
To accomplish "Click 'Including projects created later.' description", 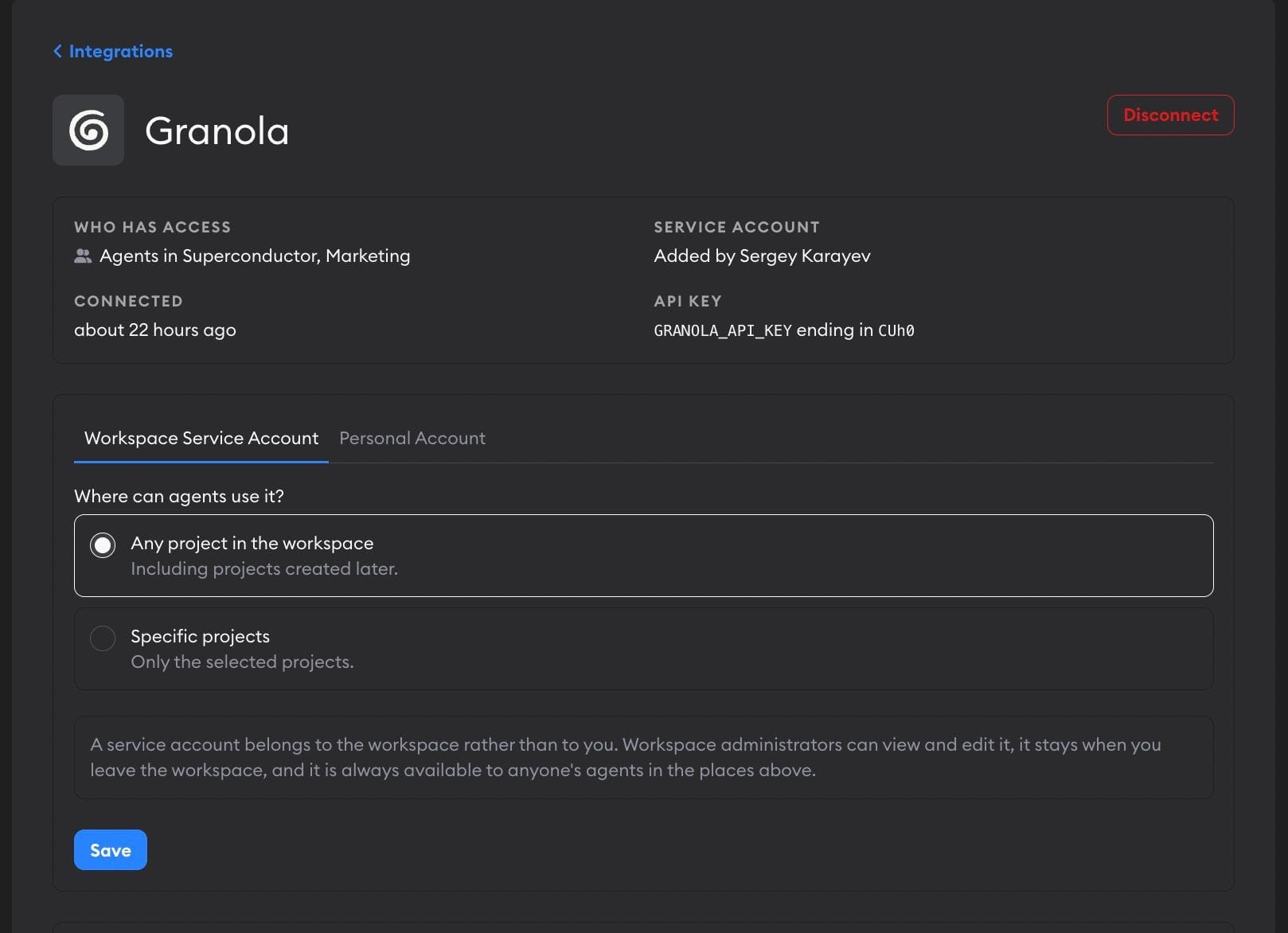I will (264, 568).
